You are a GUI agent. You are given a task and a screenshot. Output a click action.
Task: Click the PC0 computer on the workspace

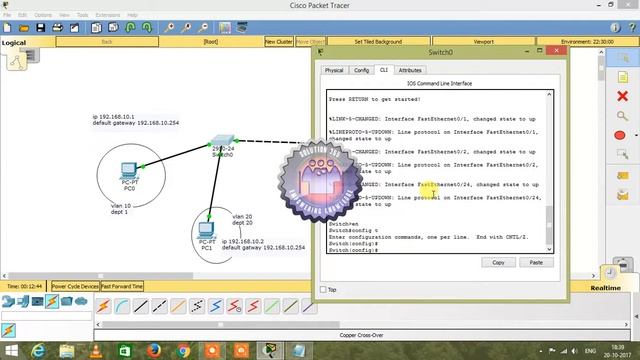click(129, 171)
